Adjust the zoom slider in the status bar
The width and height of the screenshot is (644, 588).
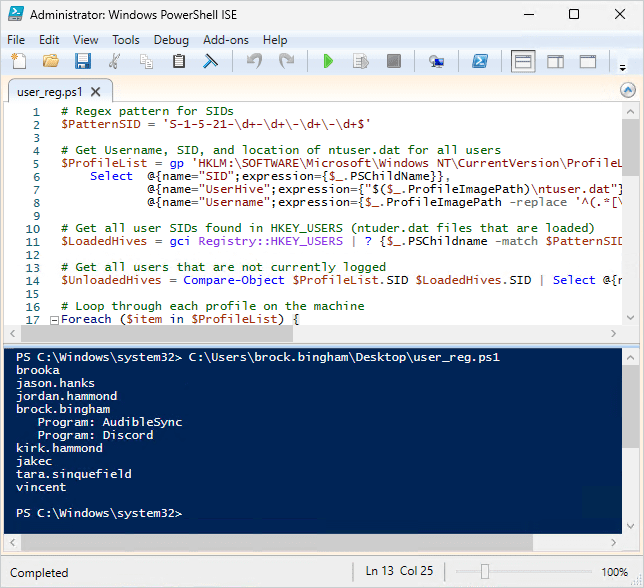click(x=485, y=571)
